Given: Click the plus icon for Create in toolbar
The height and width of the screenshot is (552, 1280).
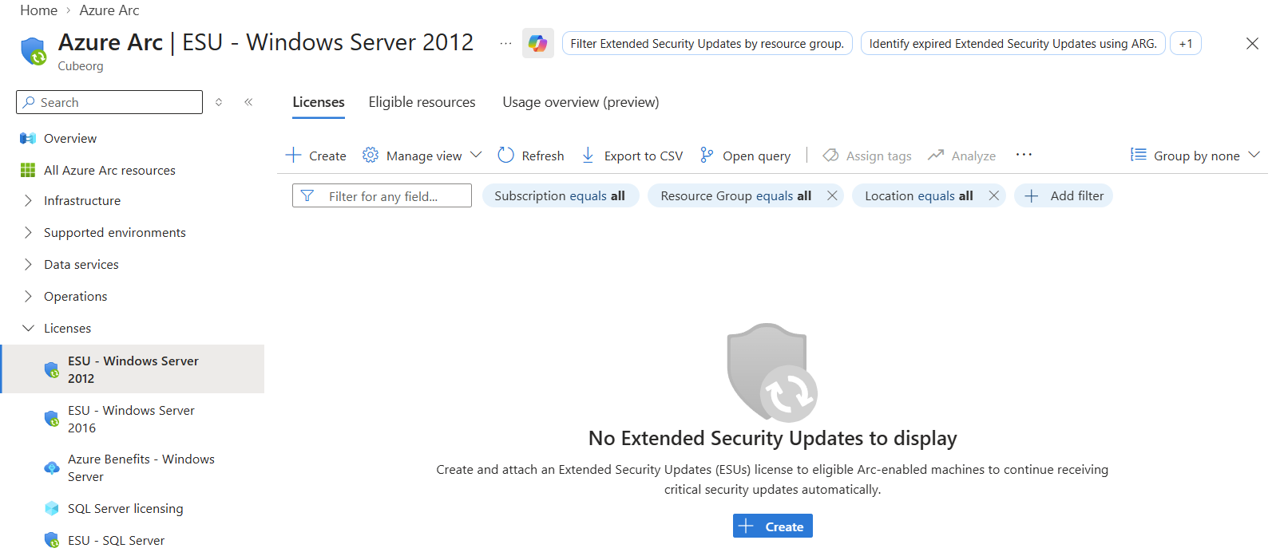Looking at the screenshot, I should (293, 155).
